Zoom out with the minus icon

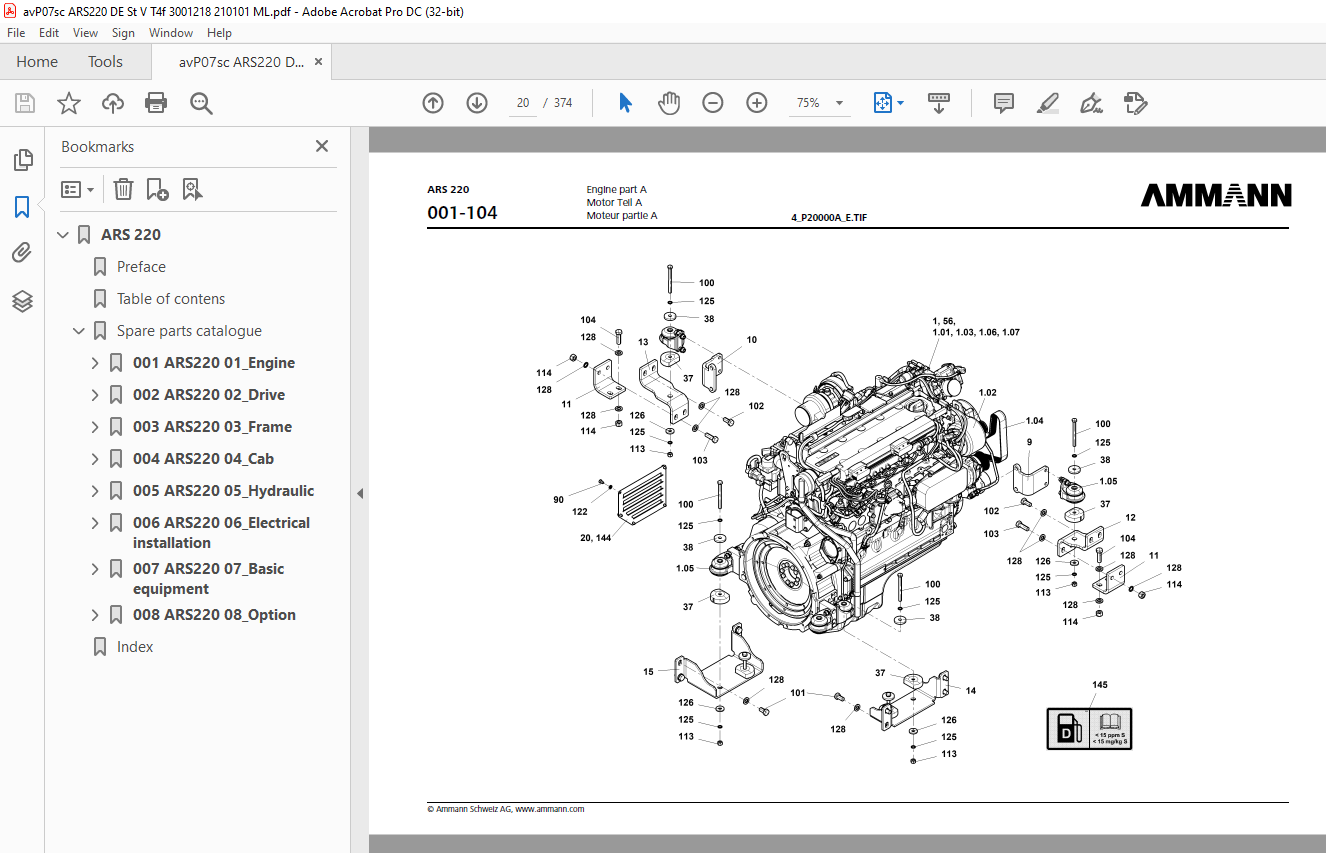tap(713, 103)
